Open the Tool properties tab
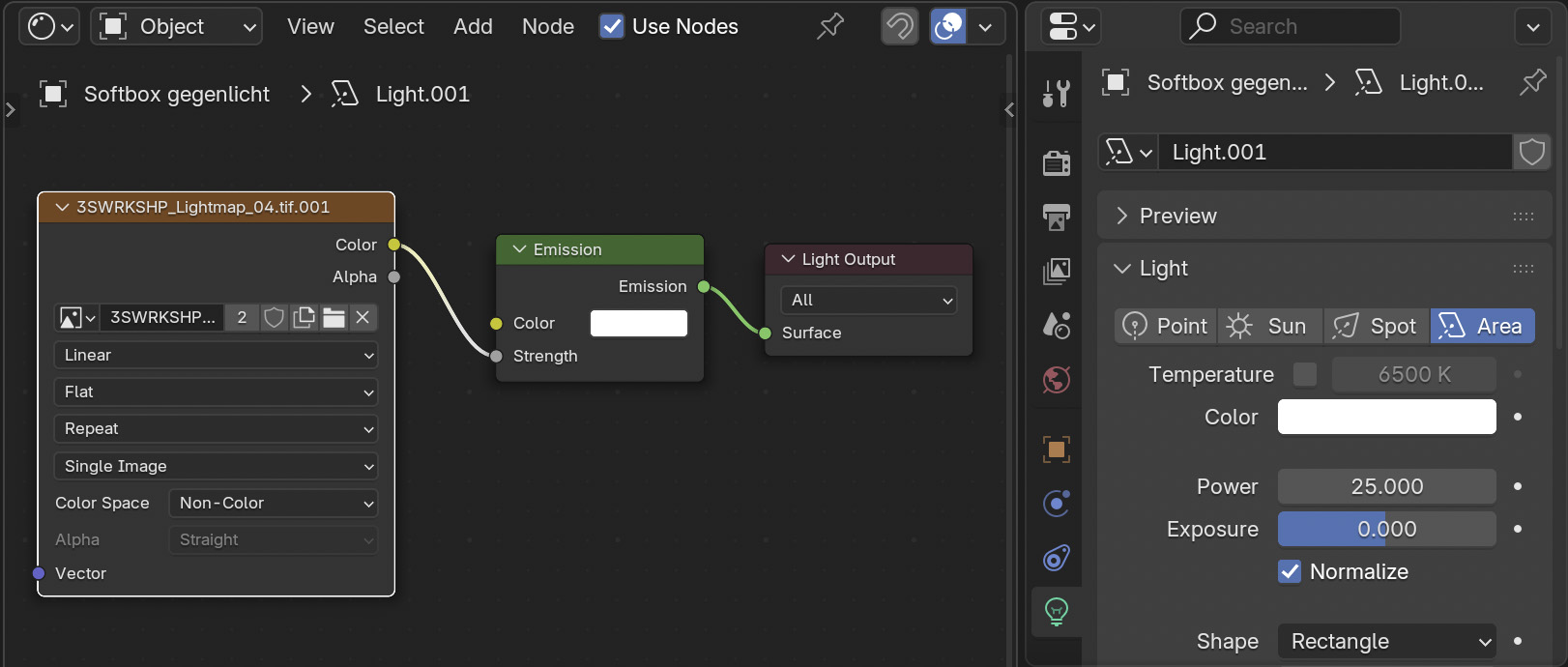1568x667 pixels. pos(1057,94)
